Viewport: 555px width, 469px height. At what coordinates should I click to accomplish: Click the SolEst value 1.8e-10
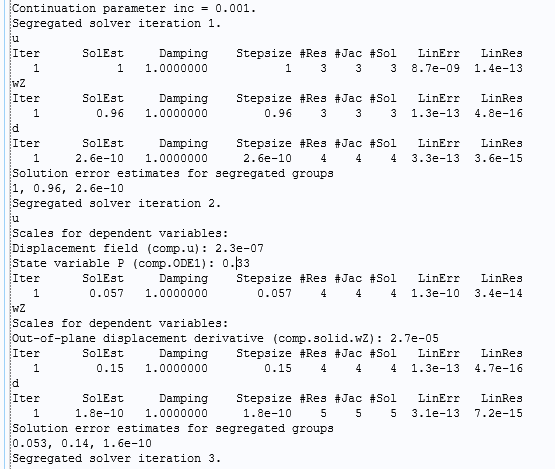99,413
